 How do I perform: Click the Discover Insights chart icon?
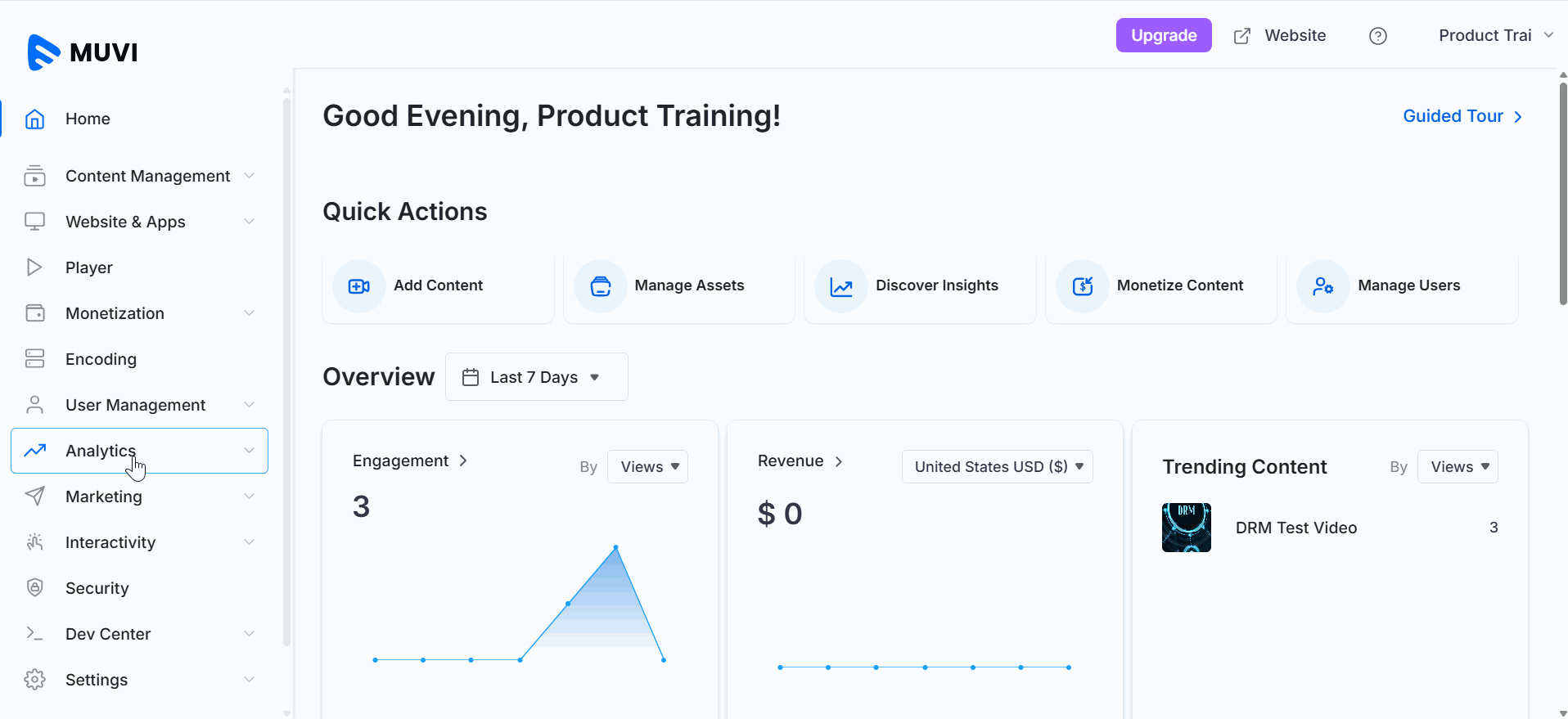coord(841,286)
